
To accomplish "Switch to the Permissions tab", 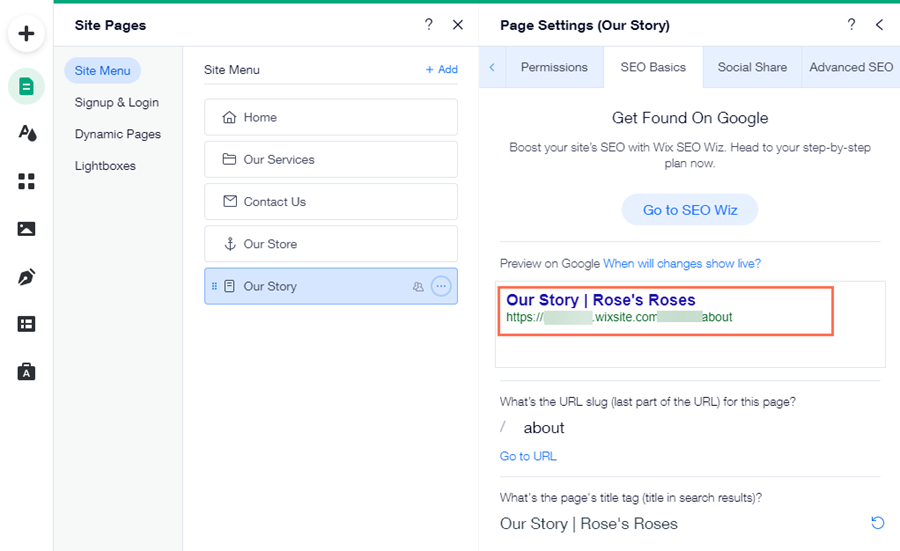I will [554, 67].
